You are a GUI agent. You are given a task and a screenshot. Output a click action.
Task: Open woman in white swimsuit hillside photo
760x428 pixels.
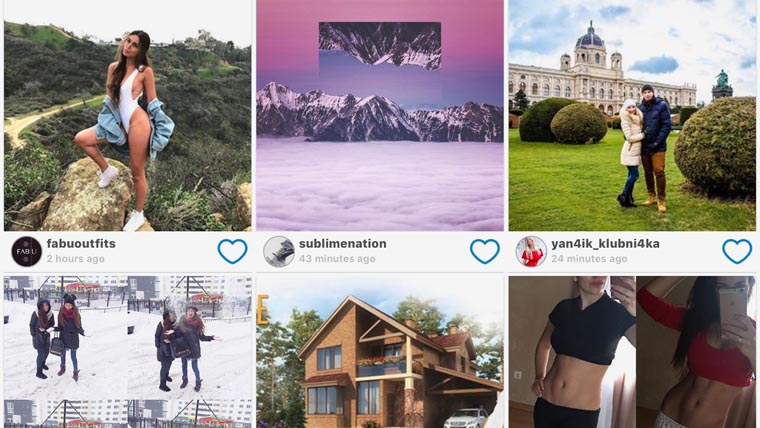(x=127, y=115)
